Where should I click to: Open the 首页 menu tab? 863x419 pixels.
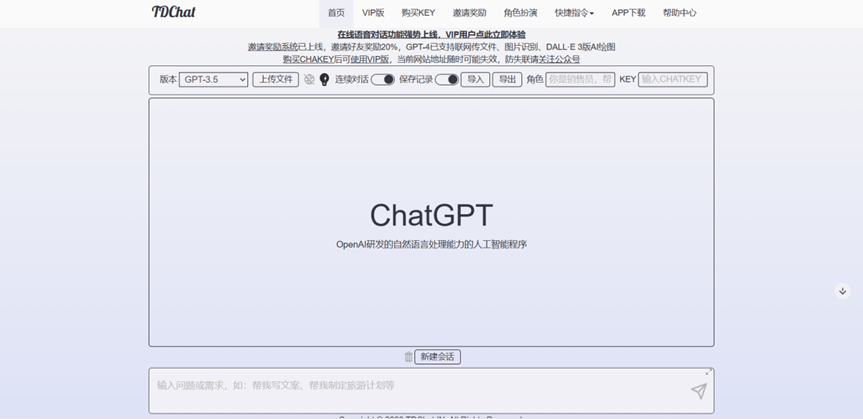(x=336, y=13)
